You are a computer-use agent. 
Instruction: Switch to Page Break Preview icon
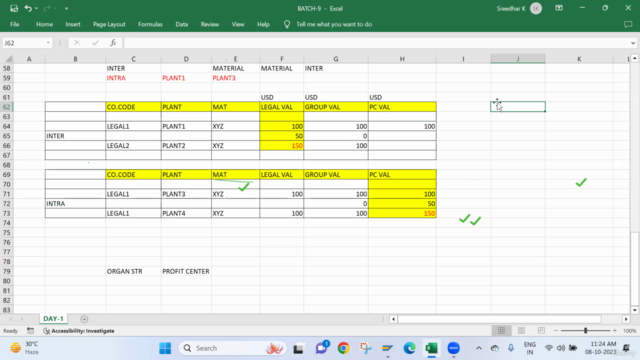[541, 331]
